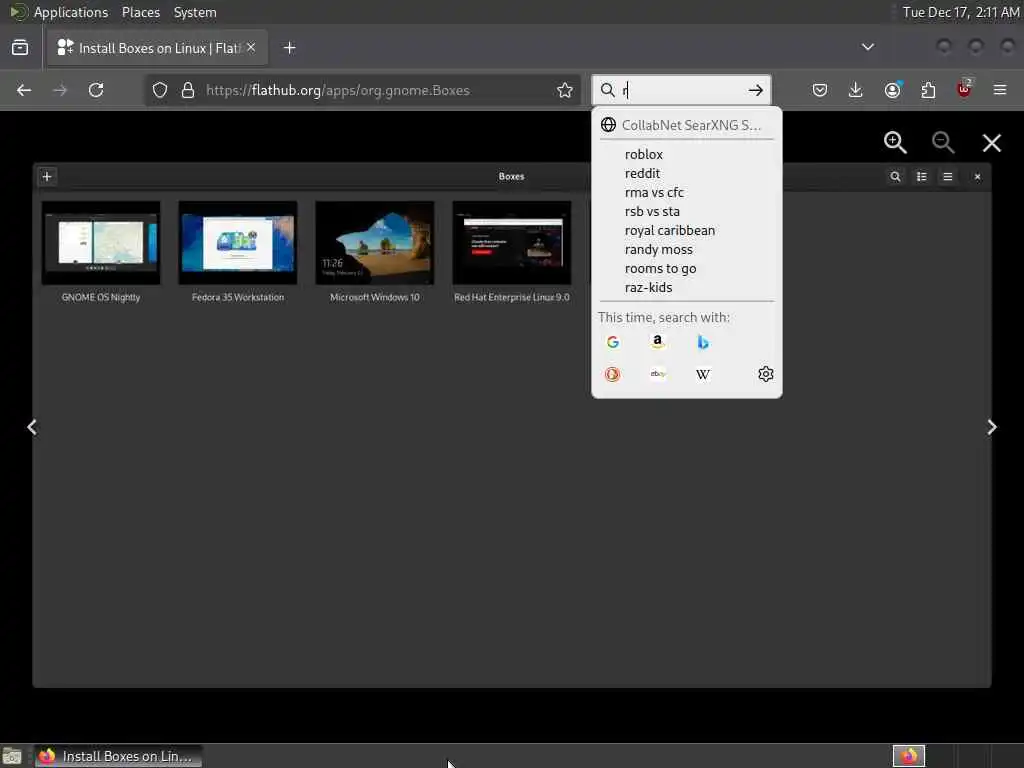Search with Wikipedia this time
The width and height of the screenshot is (1024, 768).
(x=703, y=374)
